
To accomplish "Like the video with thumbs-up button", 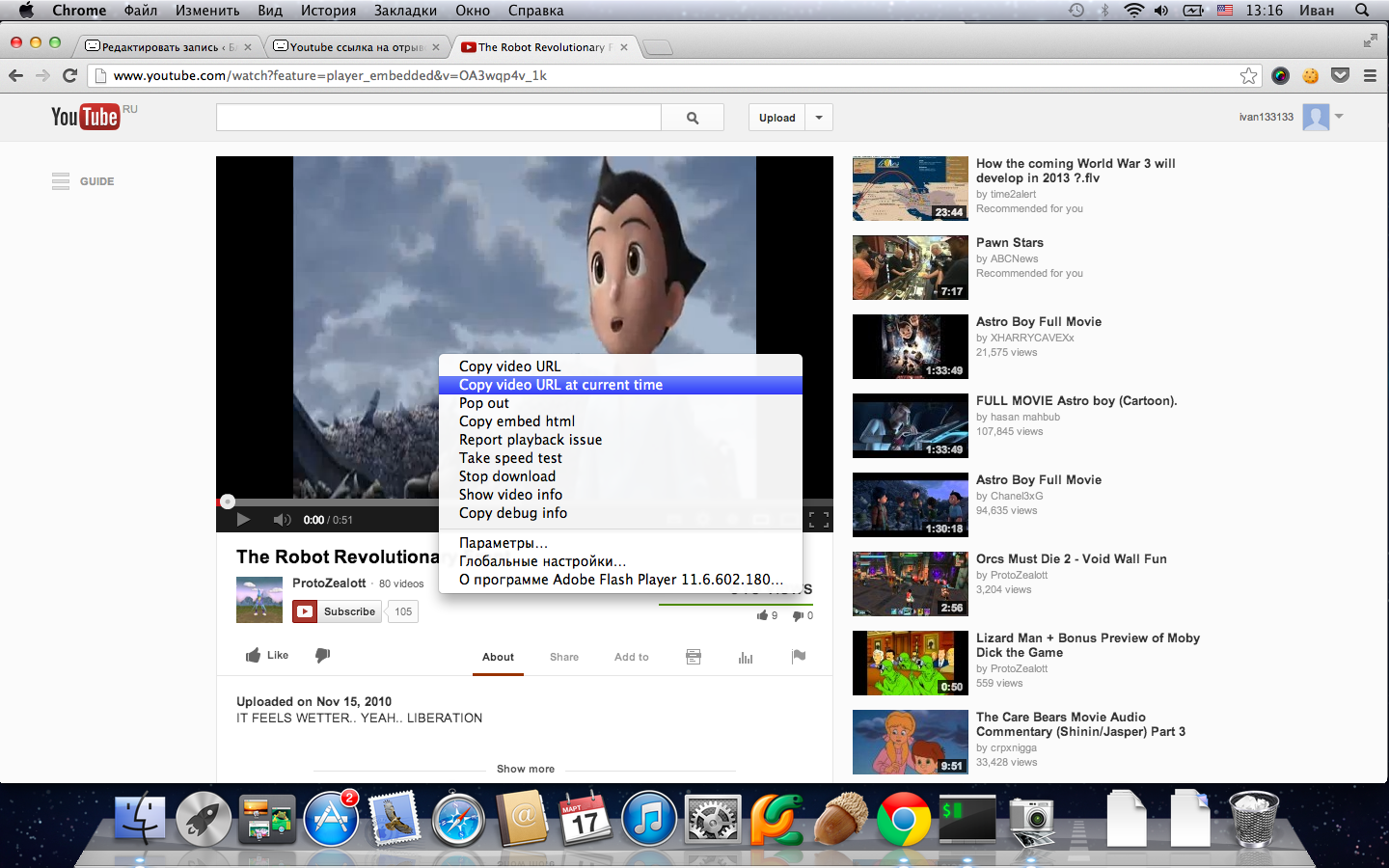I will [x=267, y=656].
